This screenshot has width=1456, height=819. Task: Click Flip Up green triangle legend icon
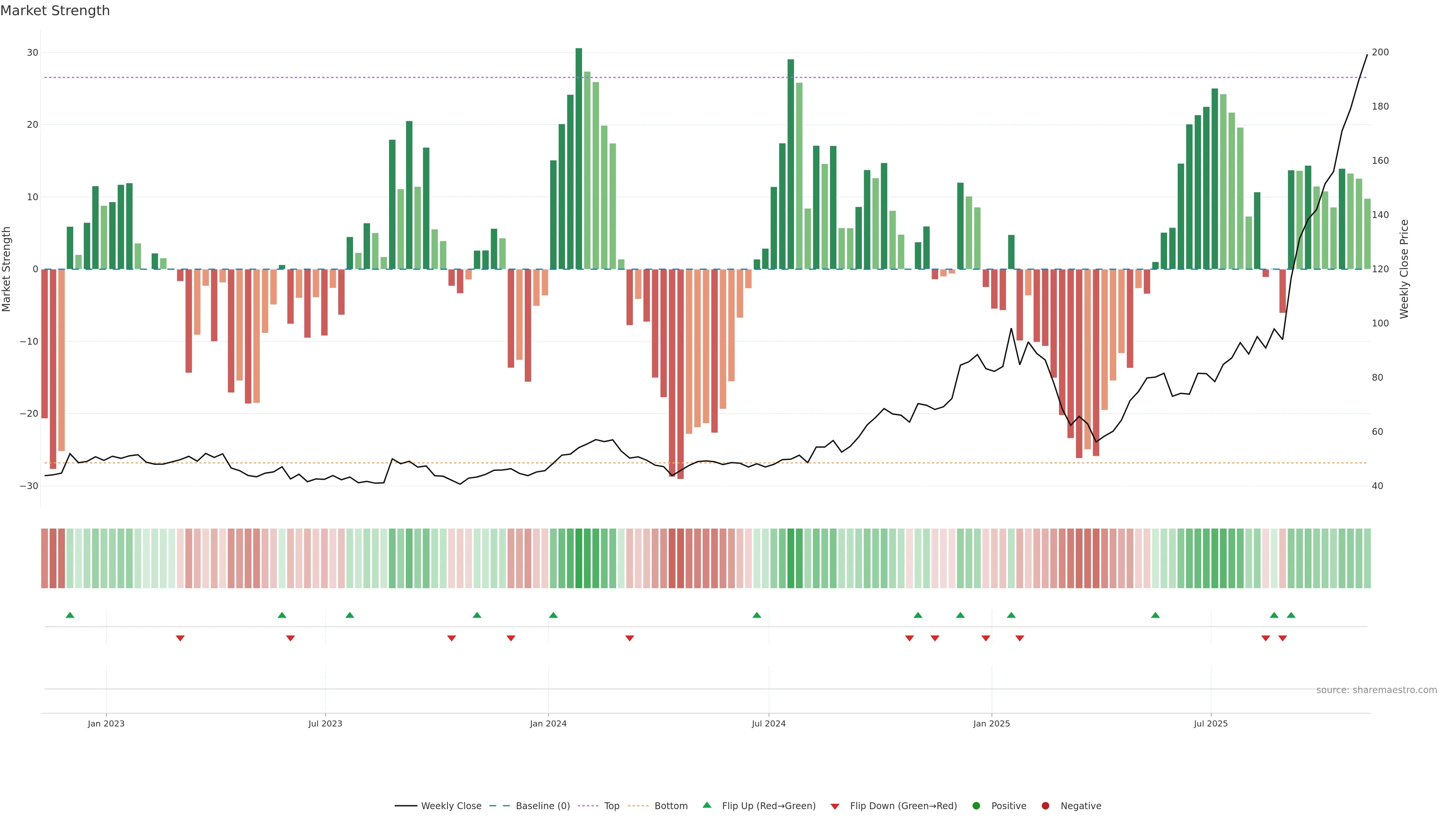706,805
